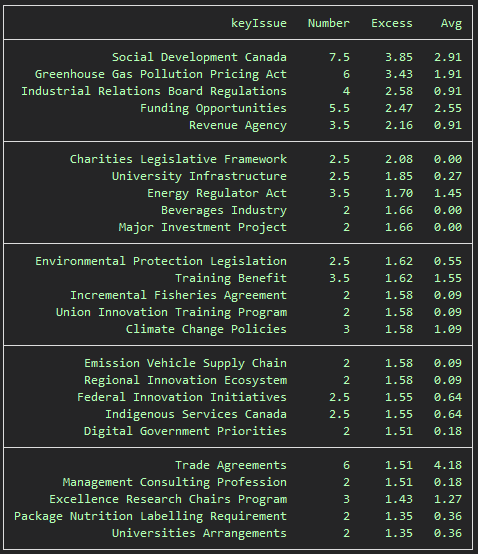Click Regional Innovation Ecosystem label
Viewport: 478px width, 554px height.
tap(185, 380)
